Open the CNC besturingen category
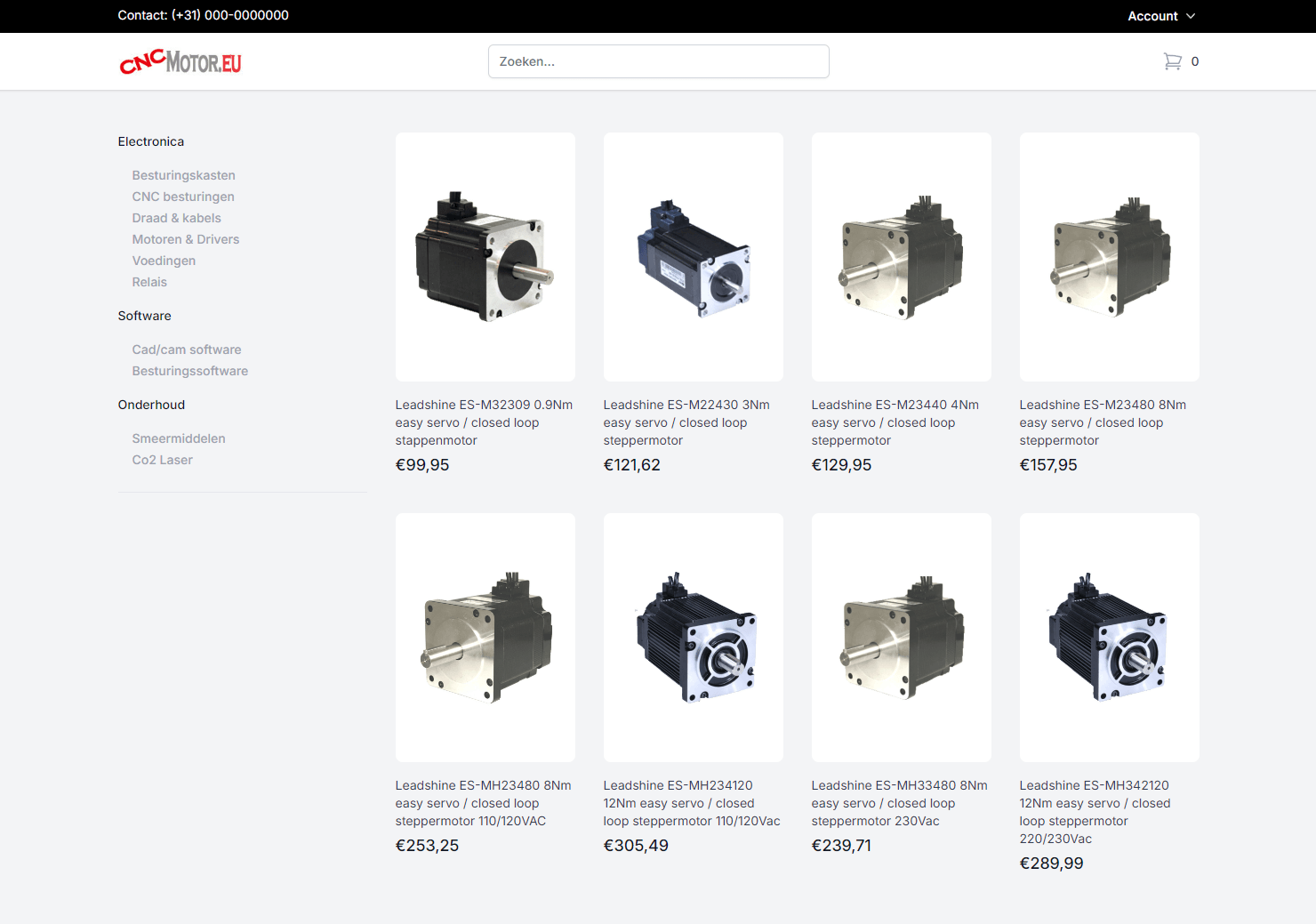1316x924 pixels. coord(183,197)
